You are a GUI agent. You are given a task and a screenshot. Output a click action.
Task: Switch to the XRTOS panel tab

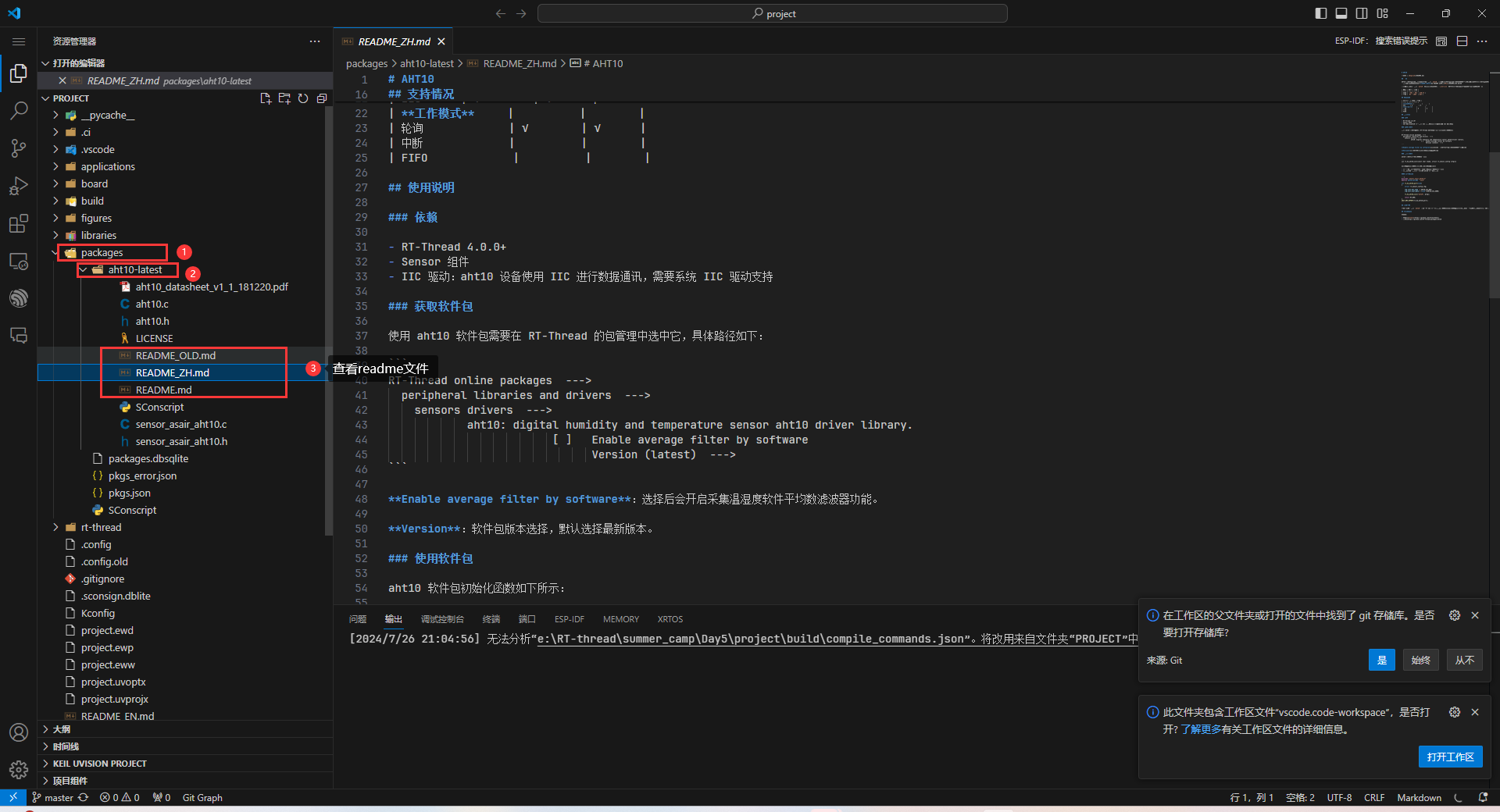[x=670, y=619]
